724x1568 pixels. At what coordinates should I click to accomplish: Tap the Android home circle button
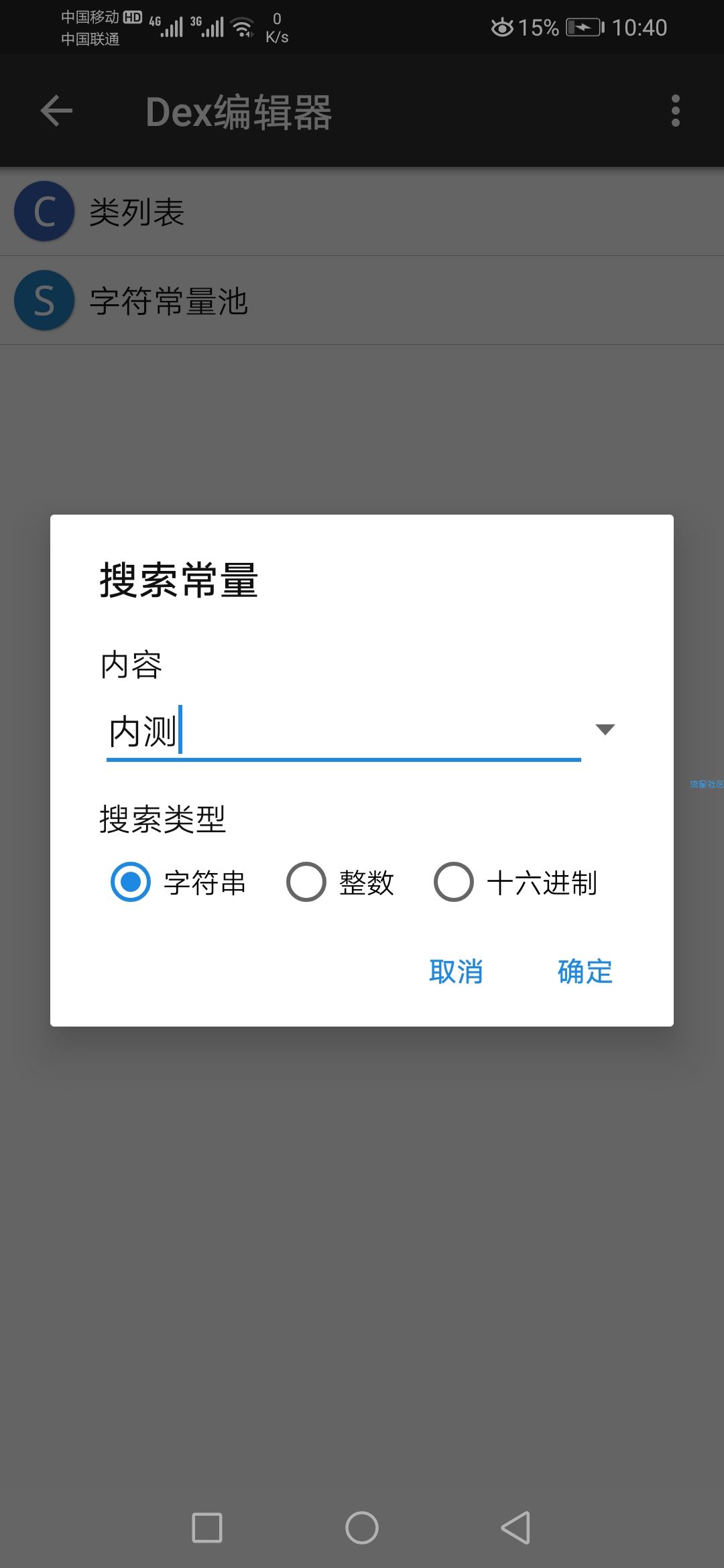point(362,1528)
